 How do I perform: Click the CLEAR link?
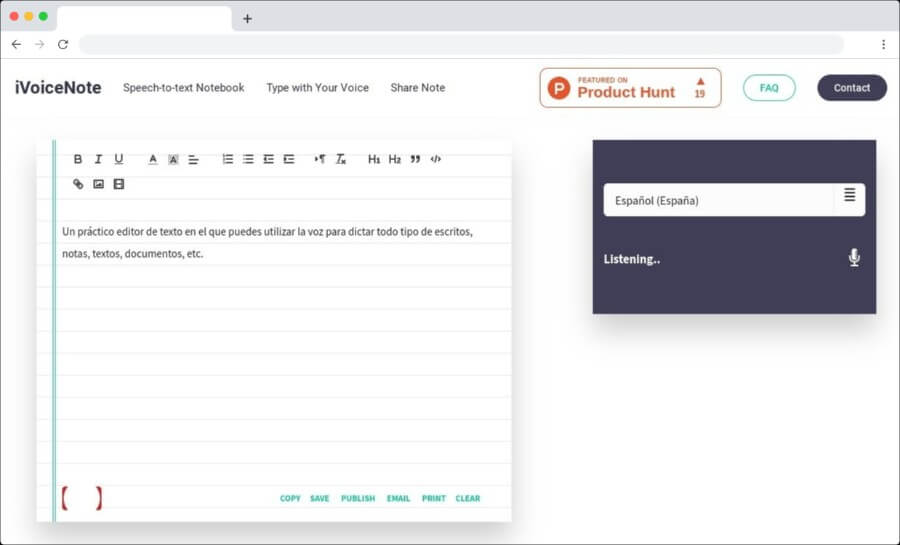click(468, 499)
